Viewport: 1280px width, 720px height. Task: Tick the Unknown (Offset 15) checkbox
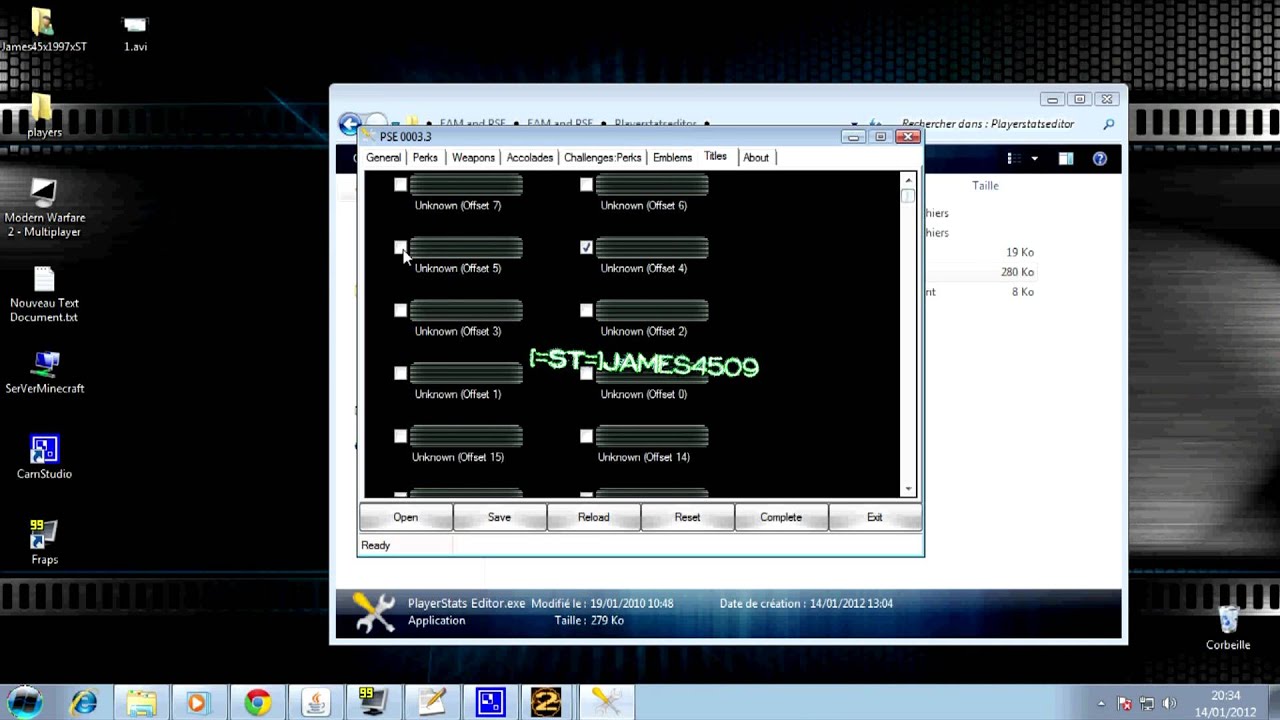tap(400, 437)
